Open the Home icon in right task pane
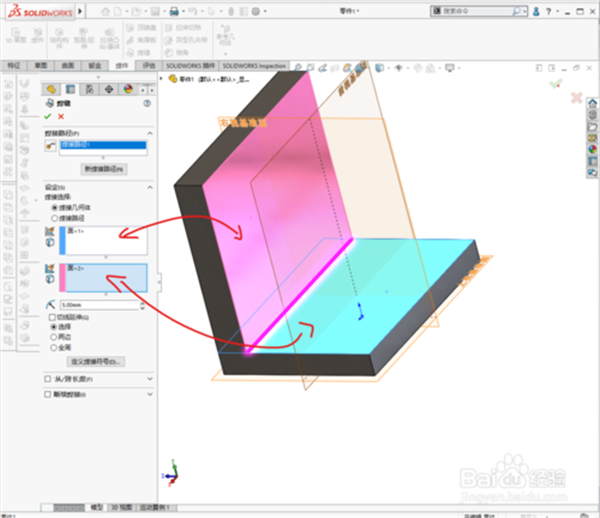600x518 pixels. pos(592,103)
